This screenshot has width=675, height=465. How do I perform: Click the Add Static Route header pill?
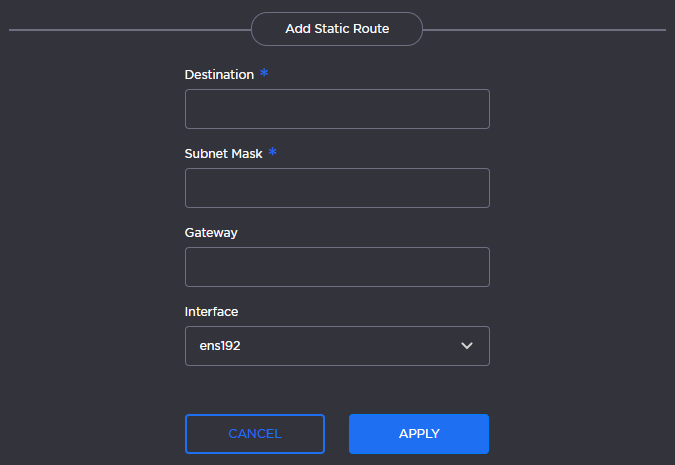click(337, 29)
